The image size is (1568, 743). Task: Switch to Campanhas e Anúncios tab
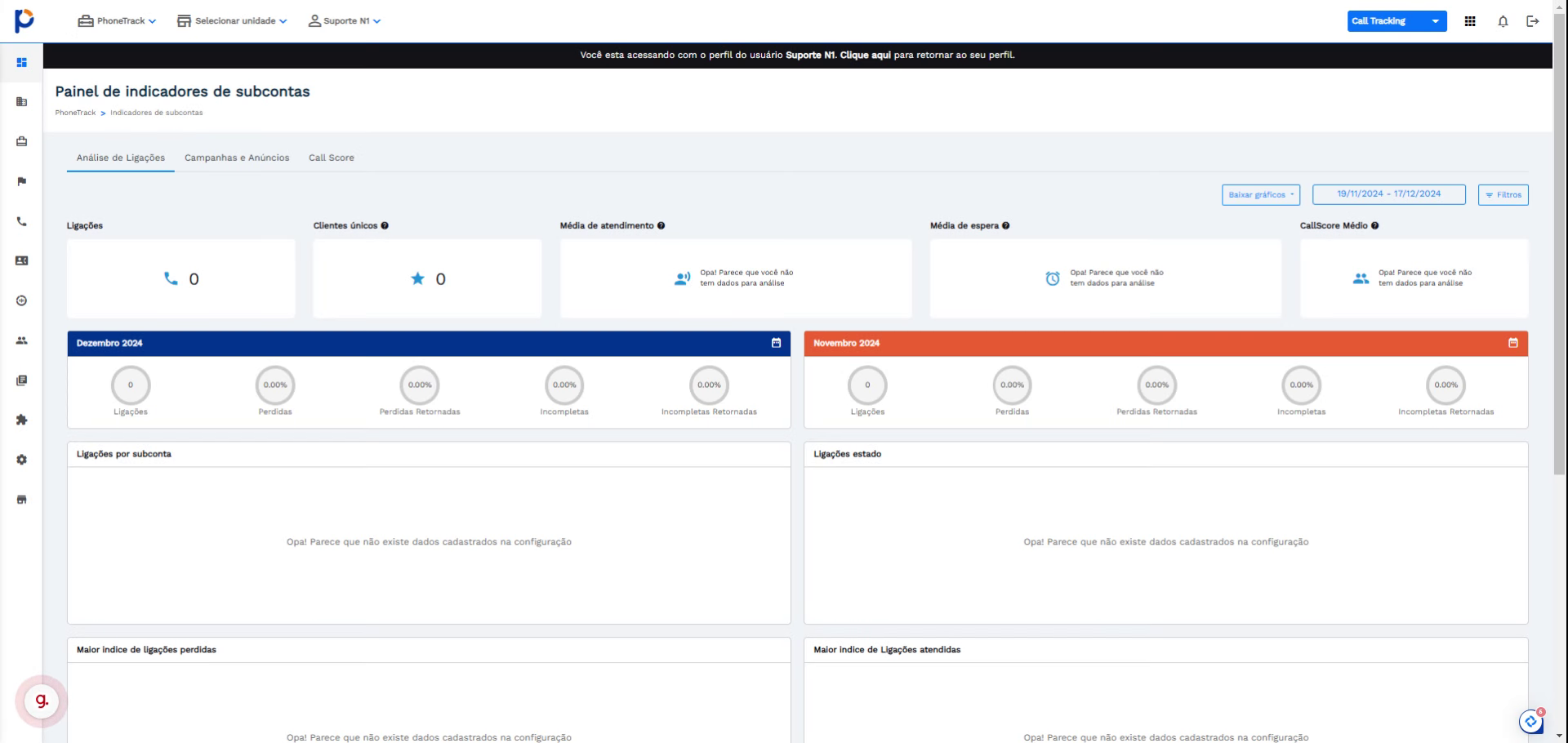237,158
